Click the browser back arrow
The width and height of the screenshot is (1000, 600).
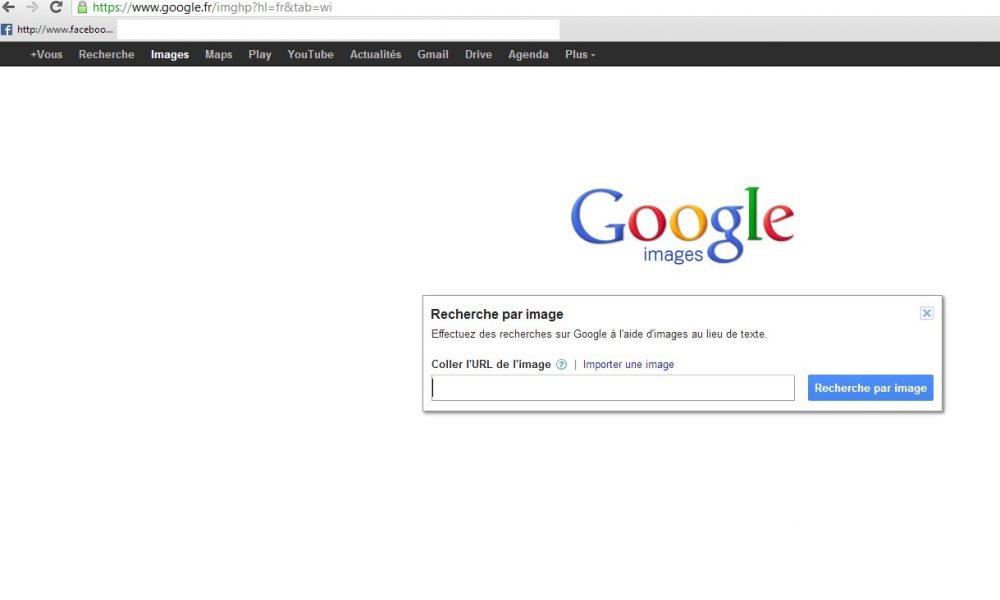point(9,7)
